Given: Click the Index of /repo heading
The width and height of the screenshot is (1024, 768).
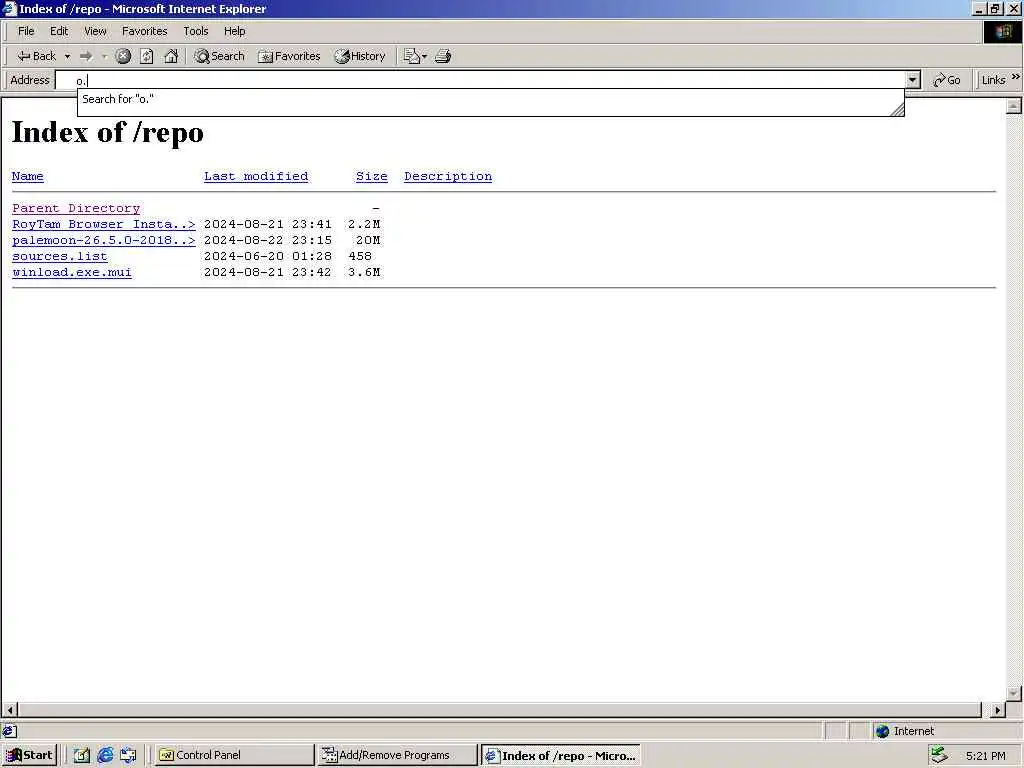Looking at the screenshot, I should 108,132.
